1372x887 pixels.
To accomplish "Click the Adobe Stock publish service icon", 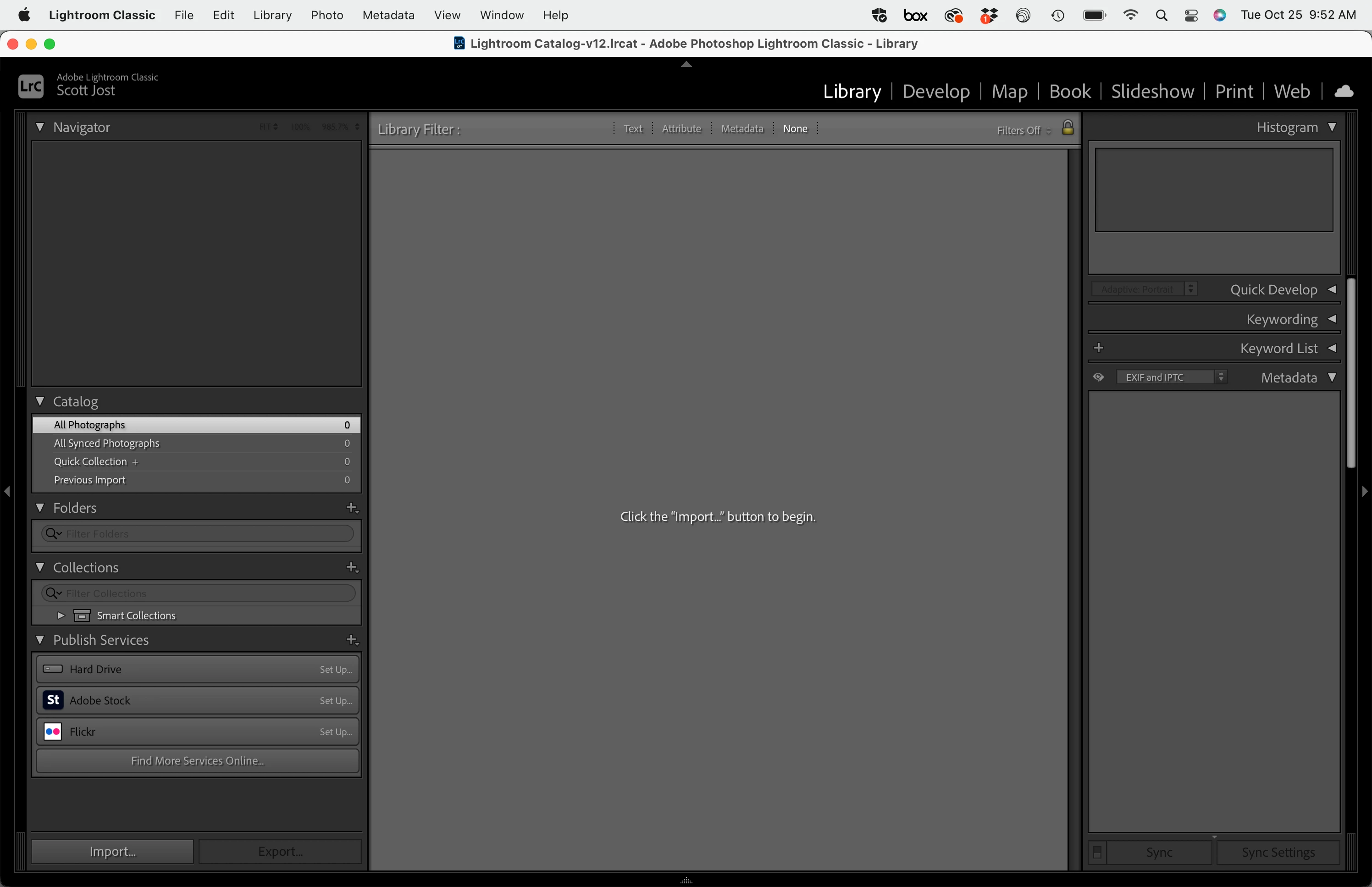I will [x=53, y=700].
